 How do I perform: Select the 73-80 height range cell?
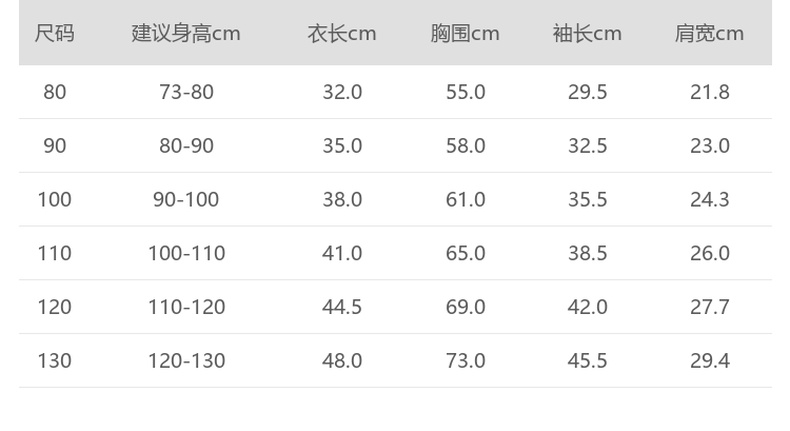click(x=186, y=92)
